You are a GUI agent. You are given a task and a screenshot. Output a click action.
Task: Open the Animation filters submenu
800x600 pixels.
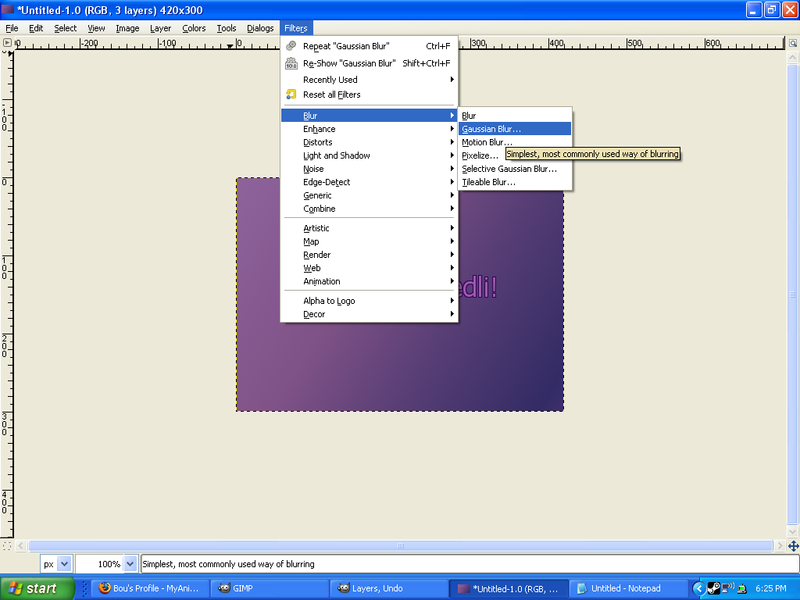369,281
